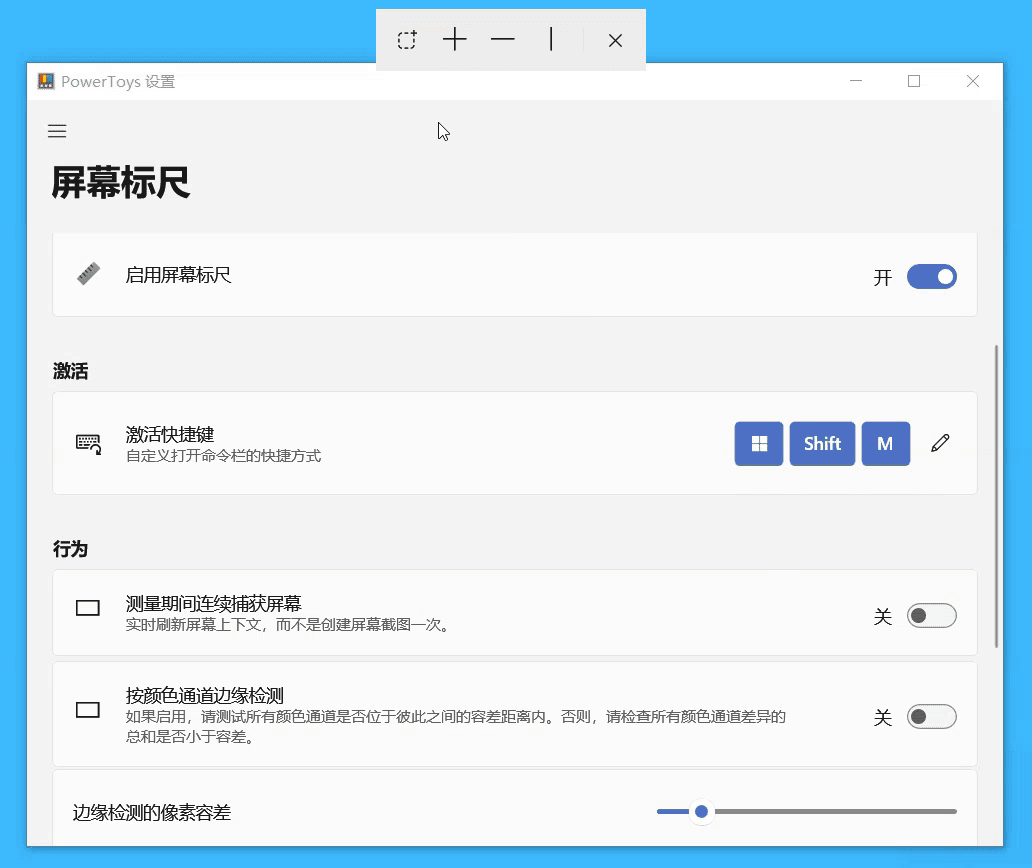Open the hamburger navigation menu
Image resolution: width=1032 pixels, height=868 pixels.
pyautogui.click(x=57, y=131)
